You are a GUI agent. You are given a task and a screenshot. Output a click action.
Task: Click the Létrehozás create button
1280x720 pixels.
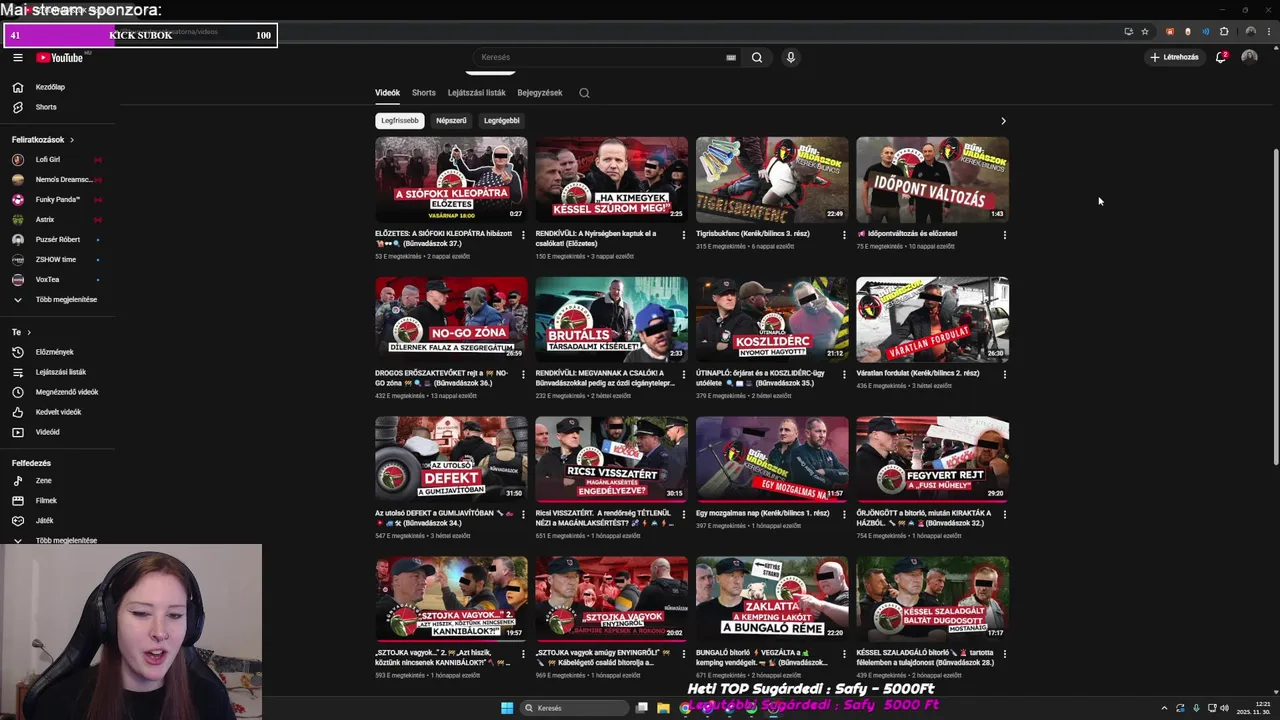1175,57
